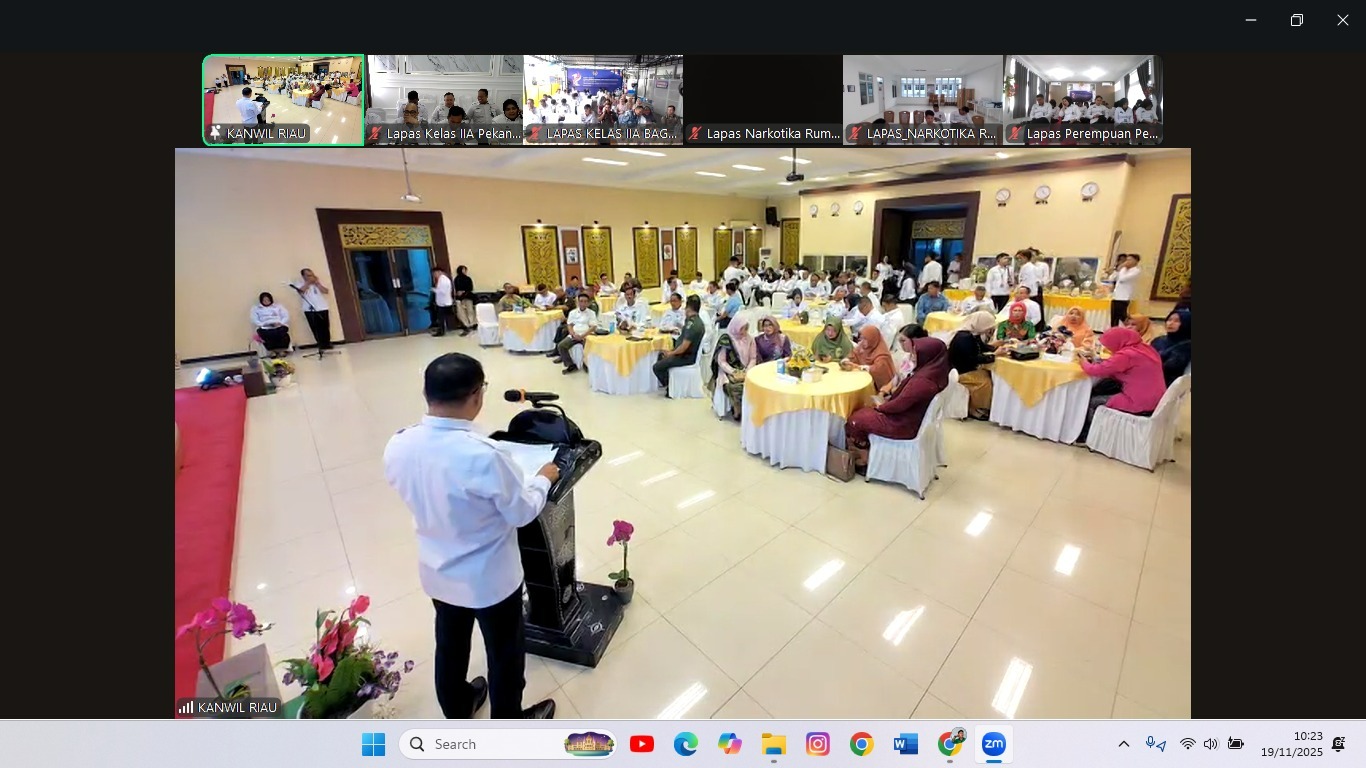Switch to Microsoft Word in the taskbar
The height and width of the screenshot is (768, 1366).
coord(906,744)
